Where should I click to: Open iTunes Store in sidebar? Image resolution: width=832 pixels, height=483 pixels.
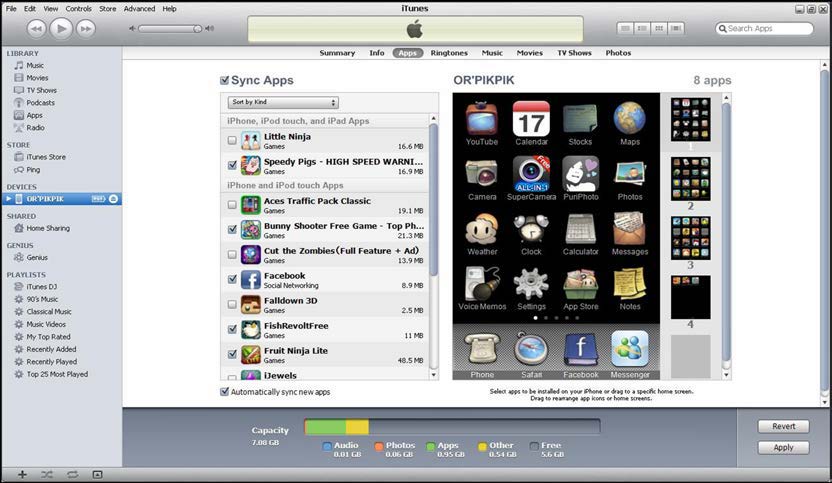pyautogui.click(x=46, y=157)
